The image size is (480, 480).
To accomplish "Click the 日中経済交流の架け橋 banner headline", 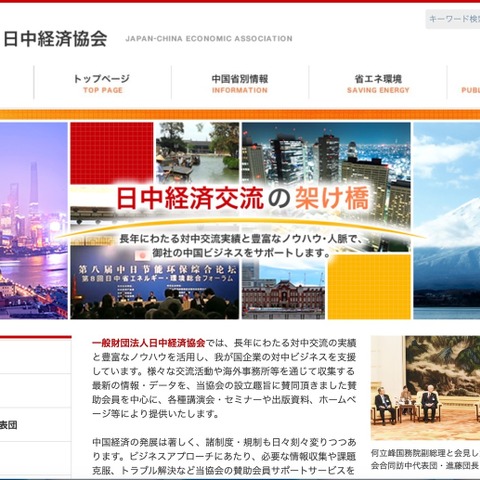I will pyautogui.click(x=243, y=199).
